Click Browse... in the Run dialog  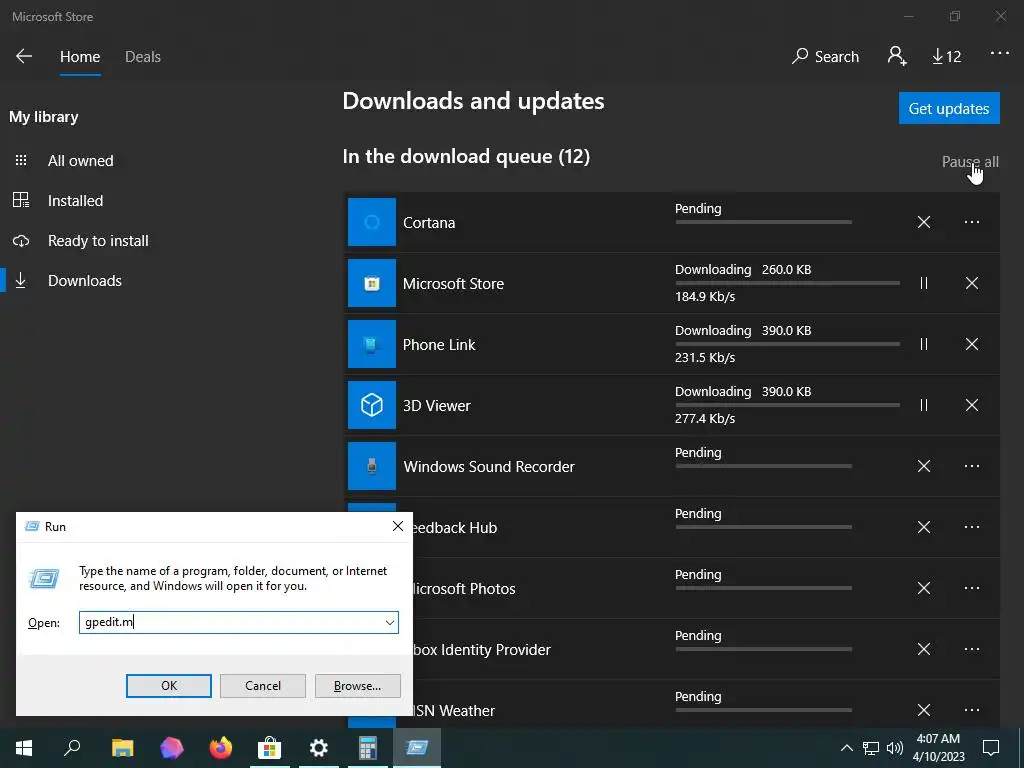[x=357, y=686]
